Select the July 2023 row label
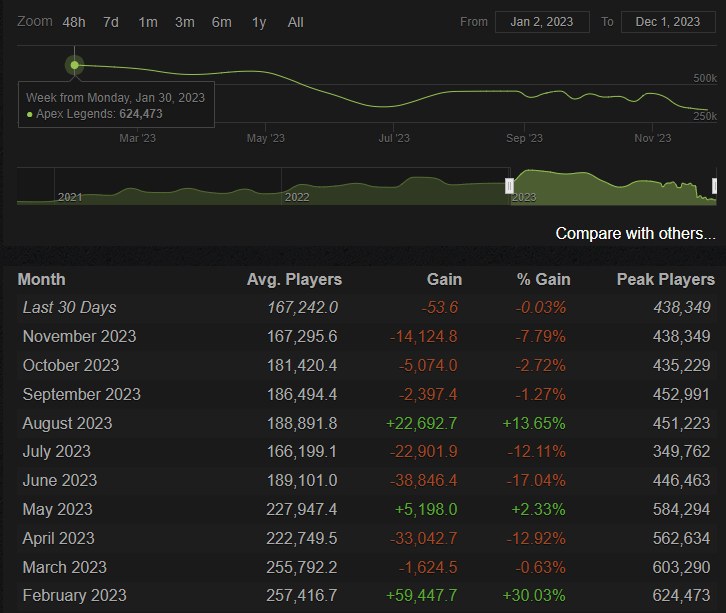Image resolution: width=726 pixels, height=613 pixels. coord(56,451)
